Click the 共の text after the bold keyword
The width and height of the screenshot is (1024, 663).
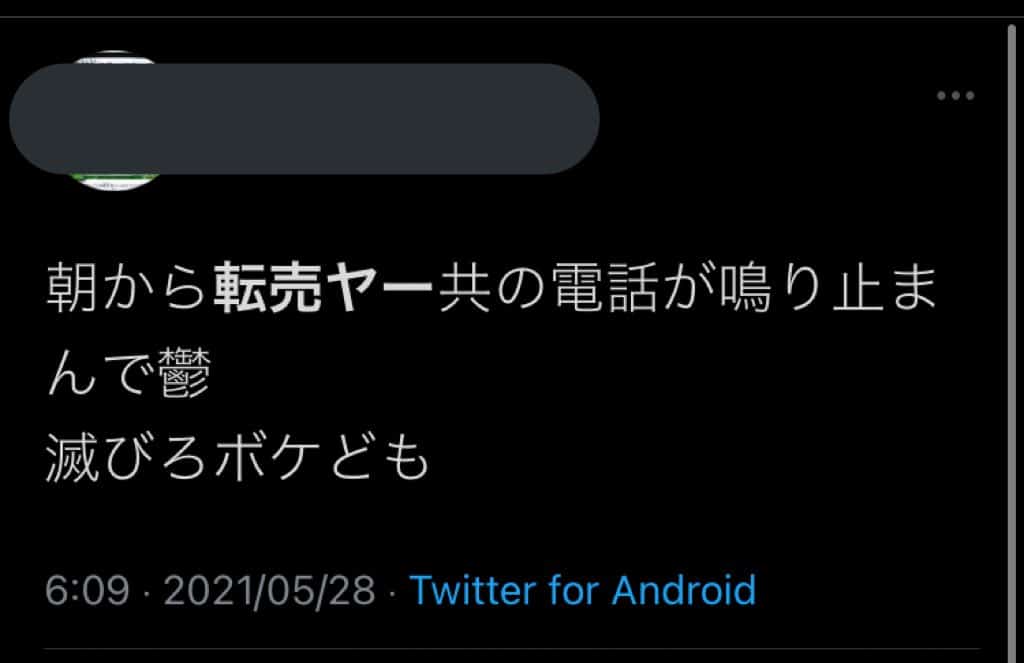point(491,288)
